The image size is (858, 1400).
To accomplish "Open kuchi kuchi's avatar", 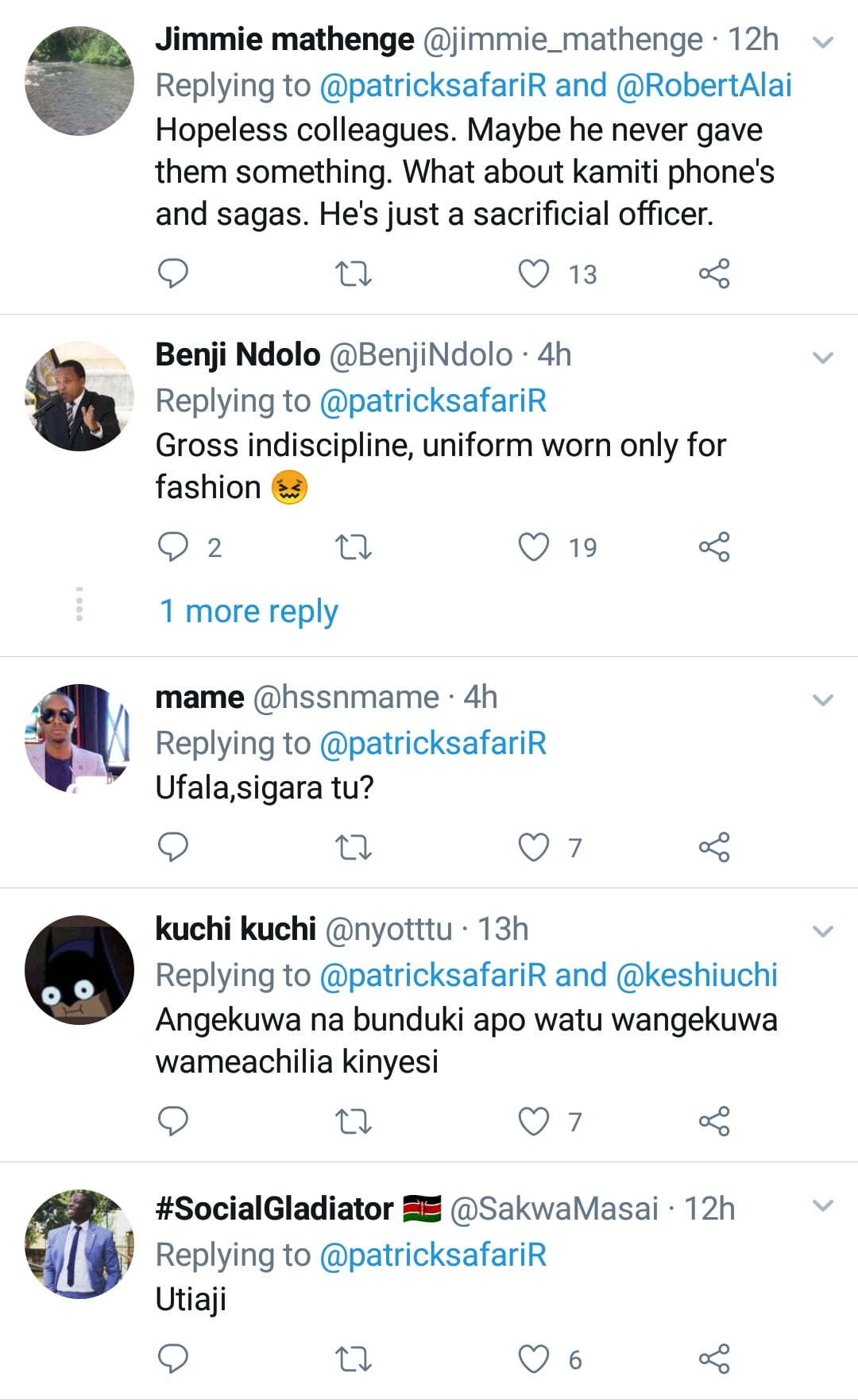I will 79,970.
